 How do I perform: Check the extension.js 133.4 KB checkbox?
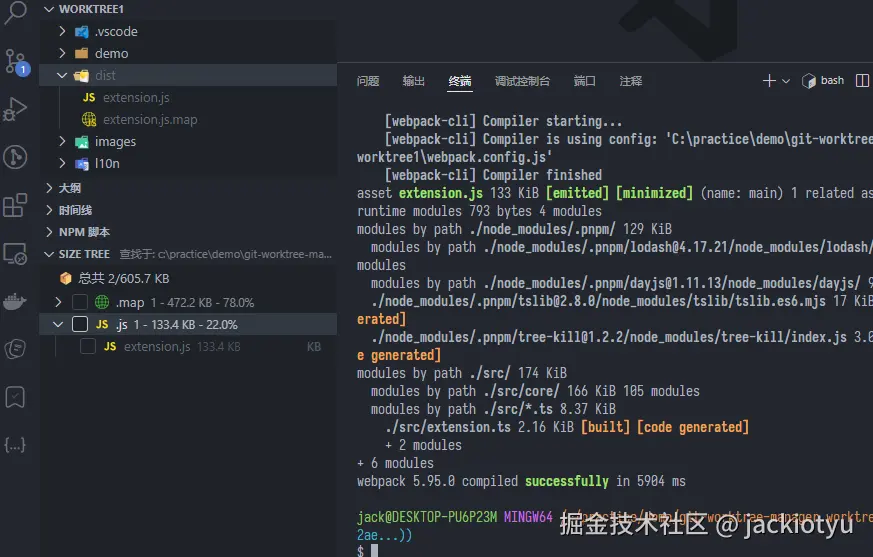point(88,346)
